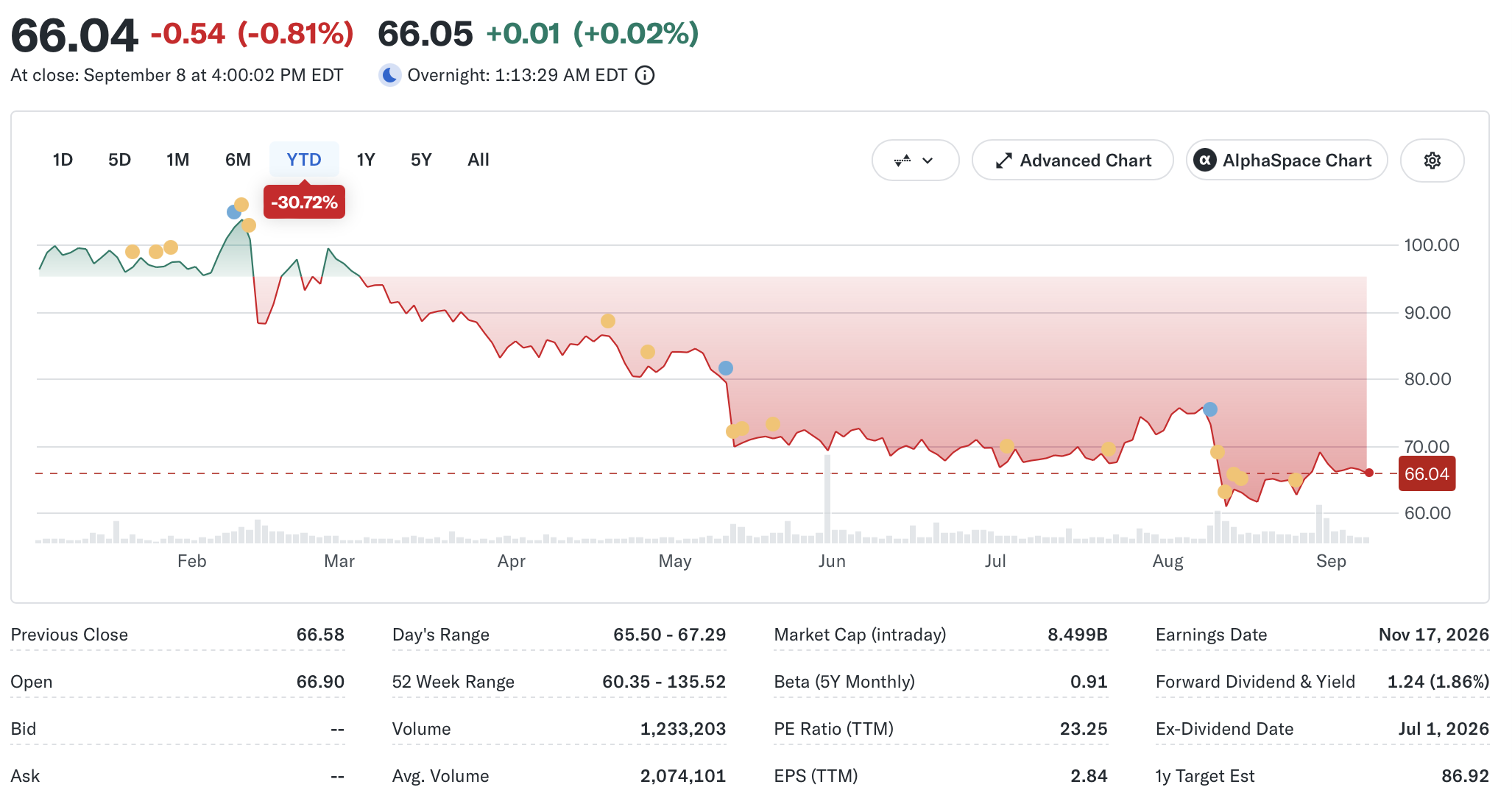Select the All range tab
Viewport: 1512px width, 804px height.
pyautogui.click(x=478, y=160)
